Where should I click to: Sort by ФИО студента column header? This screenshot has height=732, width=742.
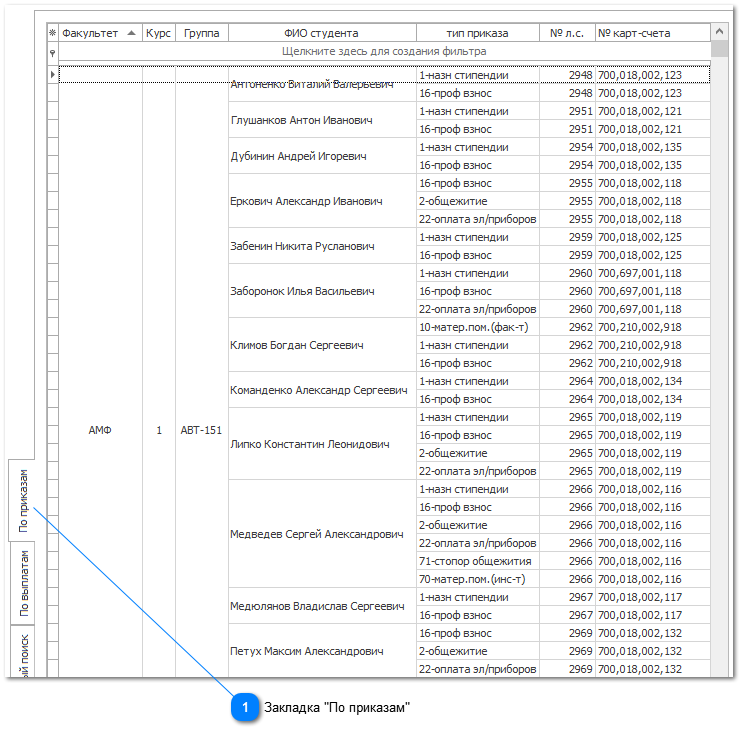322,33
